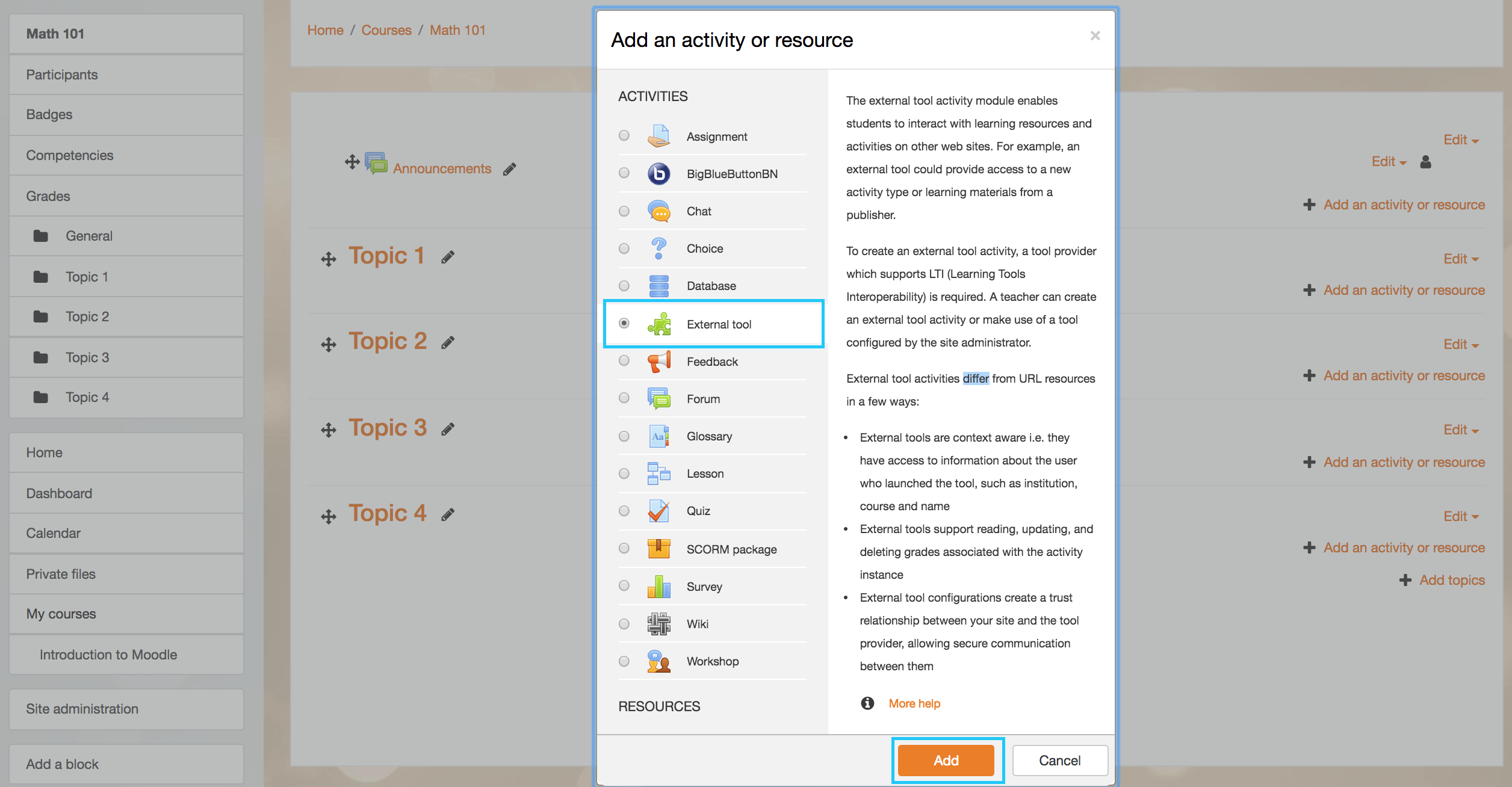Open the Edit dropdown for Topic 2
Screen dimensions: 1512x787
tap(1461, 344)
